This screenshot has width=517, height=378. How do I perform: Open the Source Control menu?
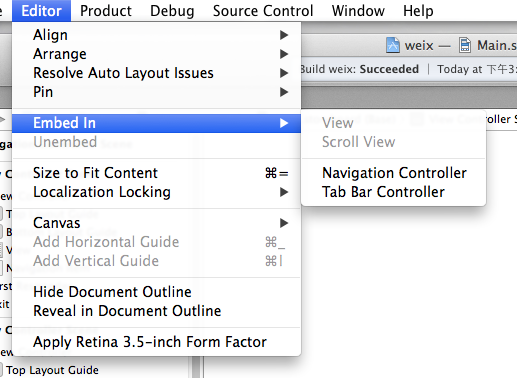pos(263,11)
